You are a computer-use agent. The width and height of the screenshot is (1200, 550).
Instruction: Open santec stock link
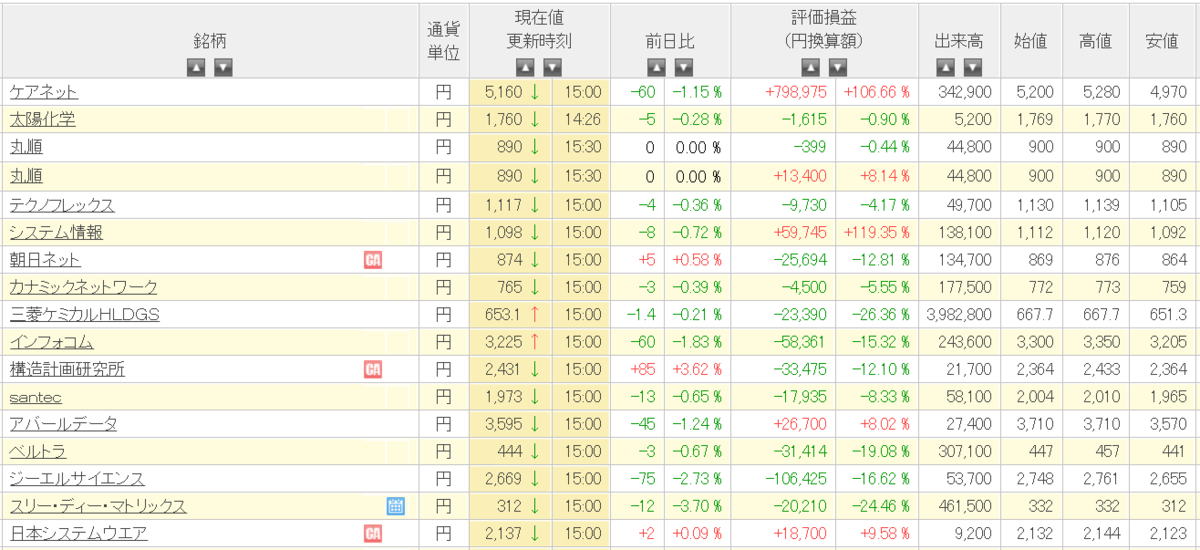(35, 398)
